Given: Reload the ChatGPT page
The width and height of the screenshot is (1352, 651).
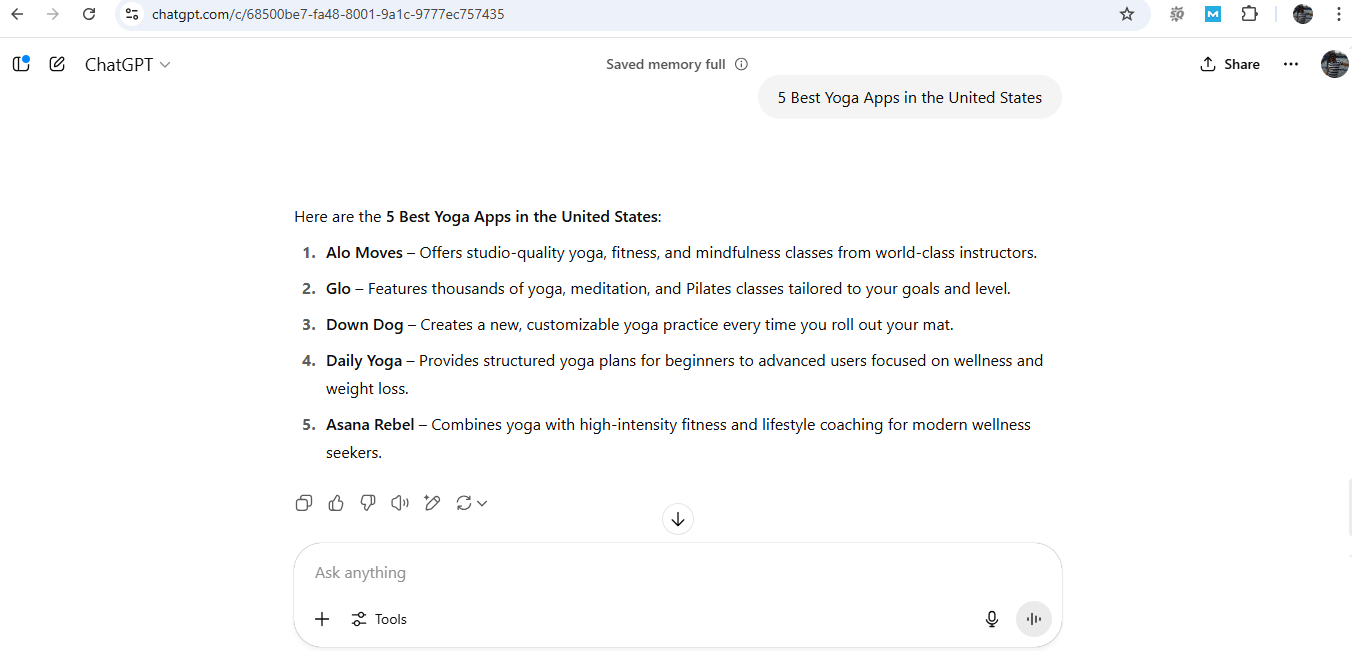Looking at the screenshot, I should (x=89, y=14).
